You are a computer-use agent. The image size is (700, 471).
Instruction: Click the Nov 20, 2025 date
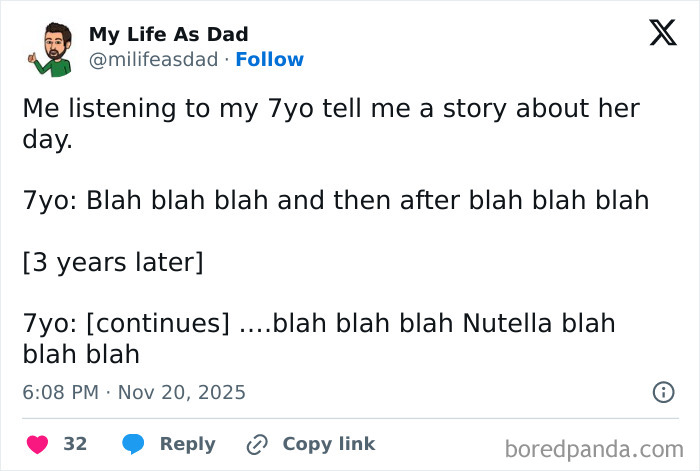[181, 392]
